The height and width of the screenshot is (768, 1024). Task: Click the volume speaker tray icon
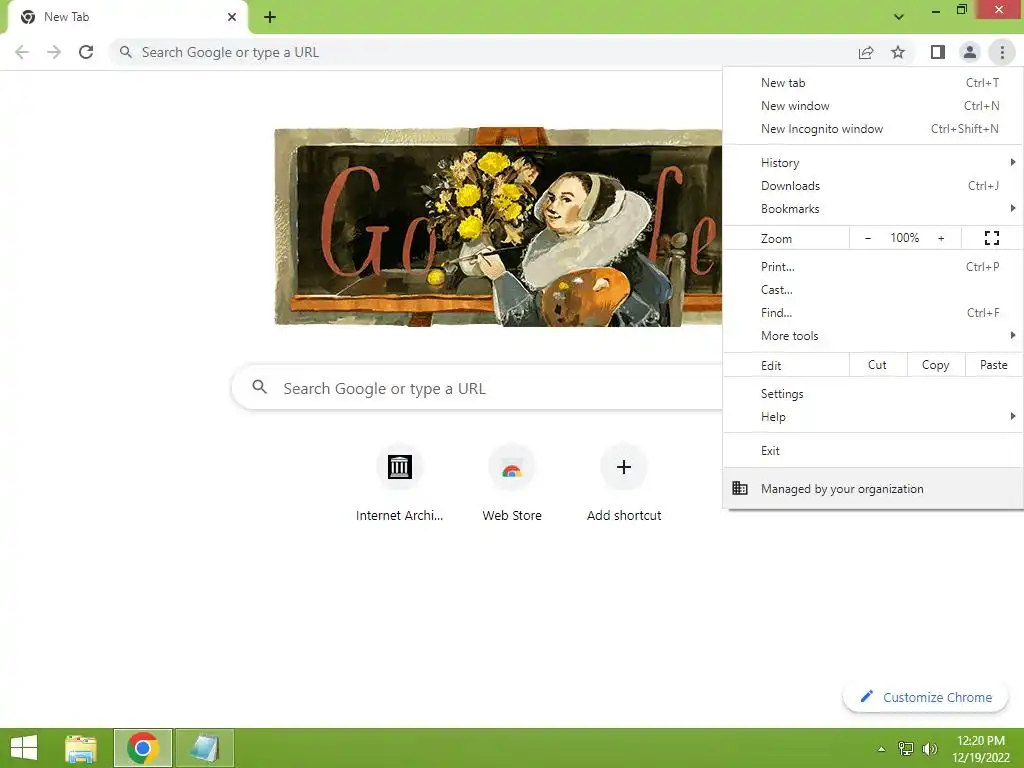click(929, 748)
